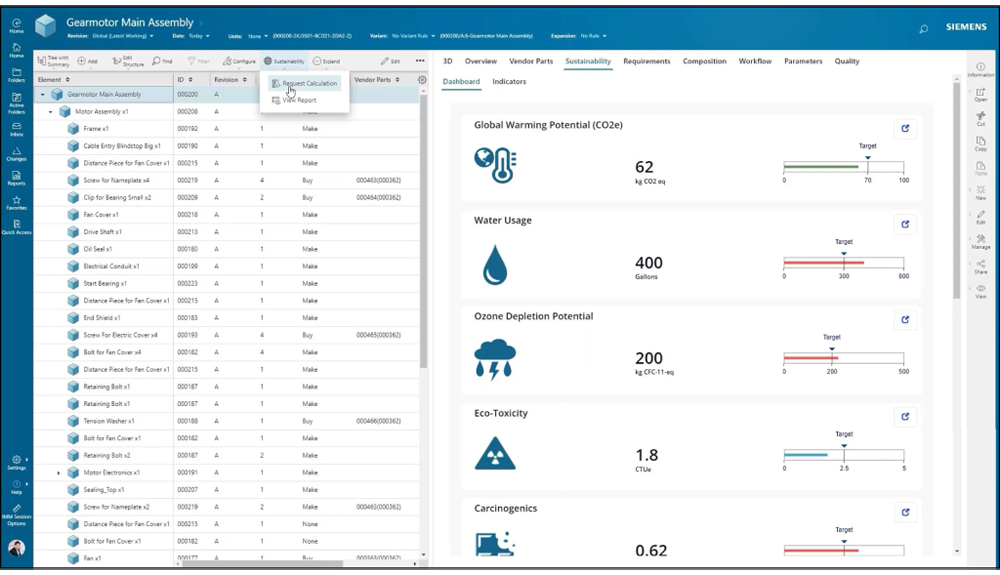Click the dashboard vertical scrollbar
Image resolution: width=1000 pixels, height=575 pixels.
[957, 190]
